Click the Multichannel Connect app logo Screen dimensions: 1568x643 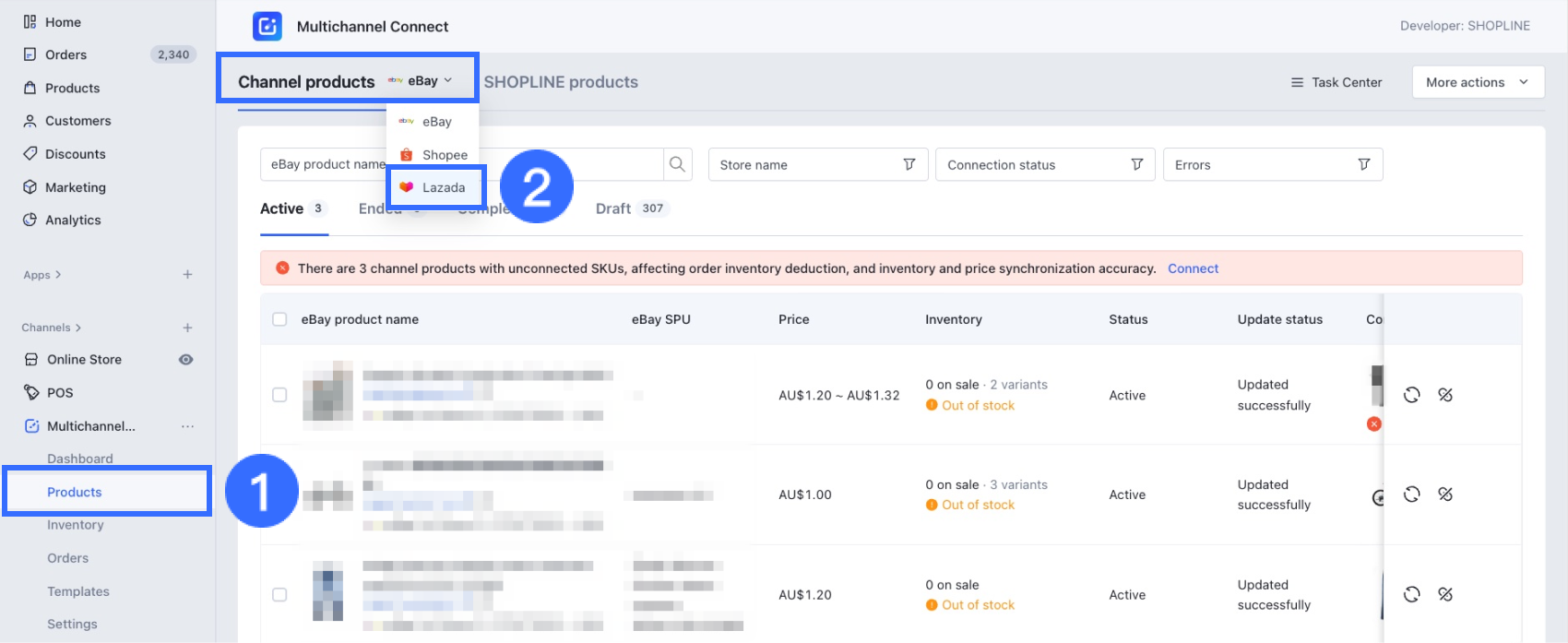tap(267, 26)
